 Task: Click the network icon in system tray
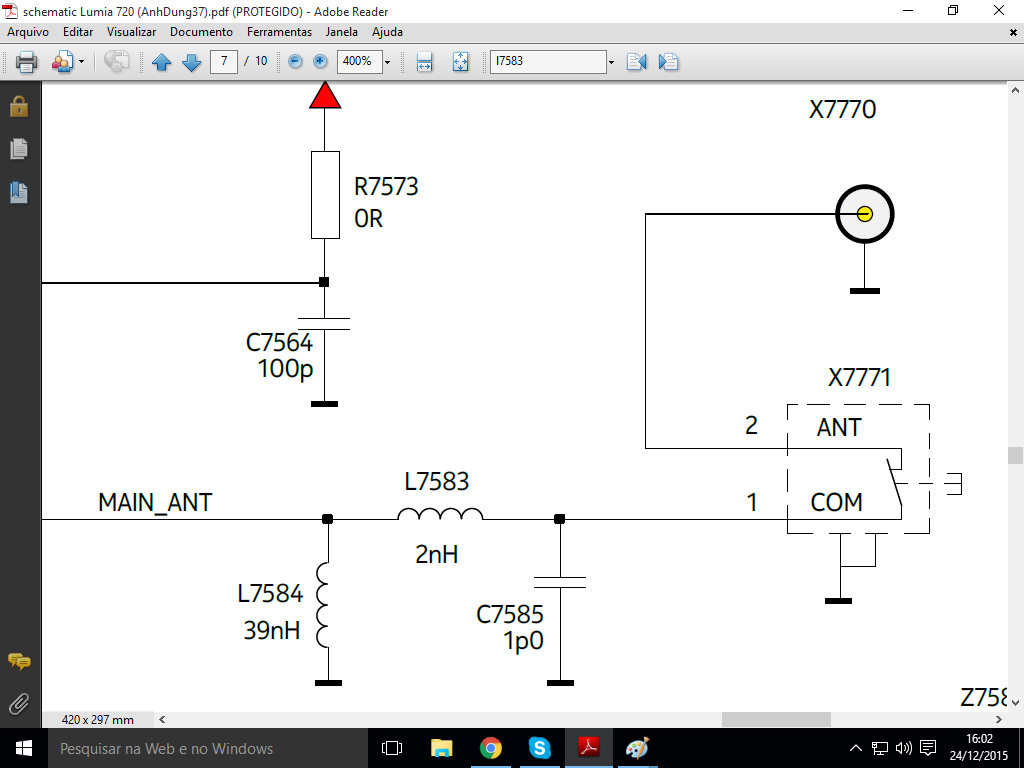pyautogui.click(x=880, y=748)
